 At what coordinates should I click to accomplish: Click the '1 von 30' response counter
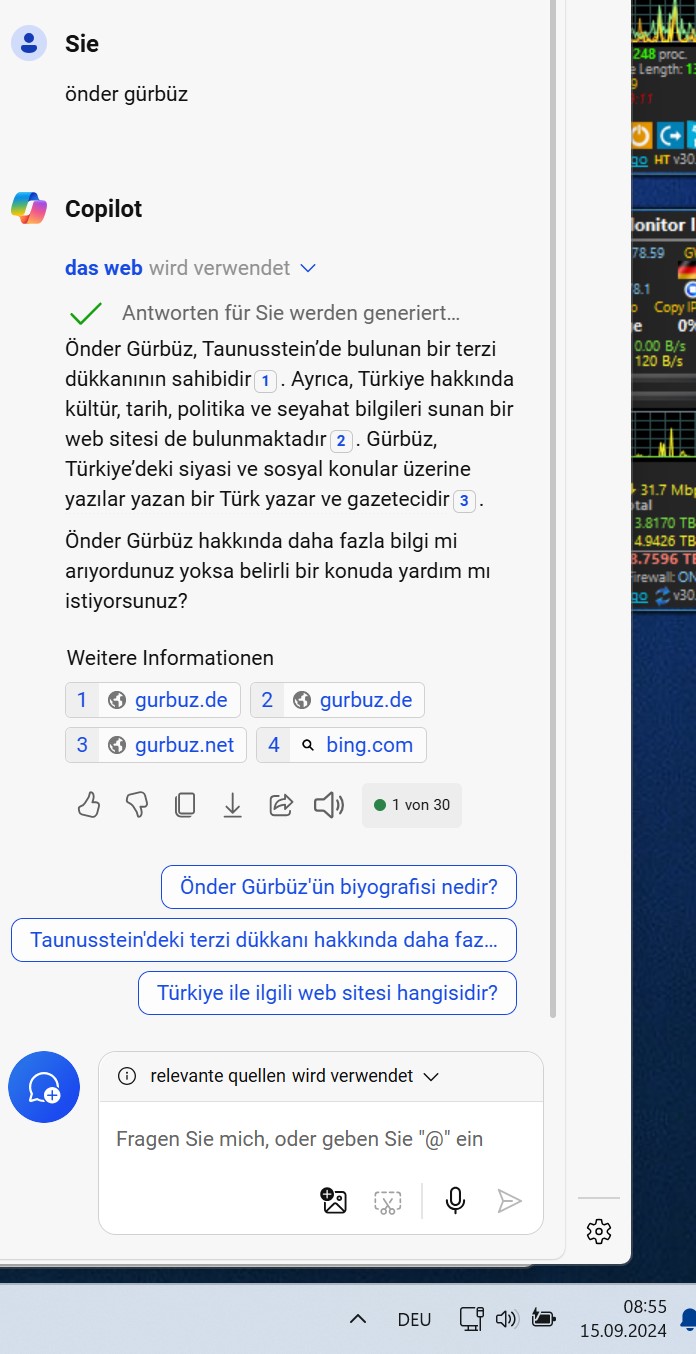click(x=412, y=805)
